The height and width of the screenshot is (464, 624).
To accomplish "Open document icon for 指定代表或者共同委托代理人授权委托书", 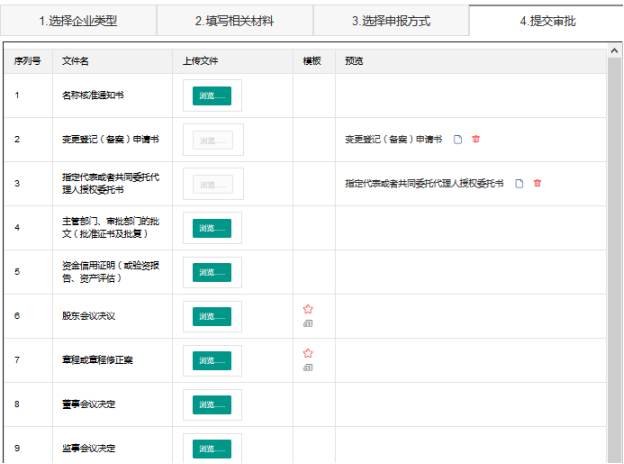I will [519, 183].
